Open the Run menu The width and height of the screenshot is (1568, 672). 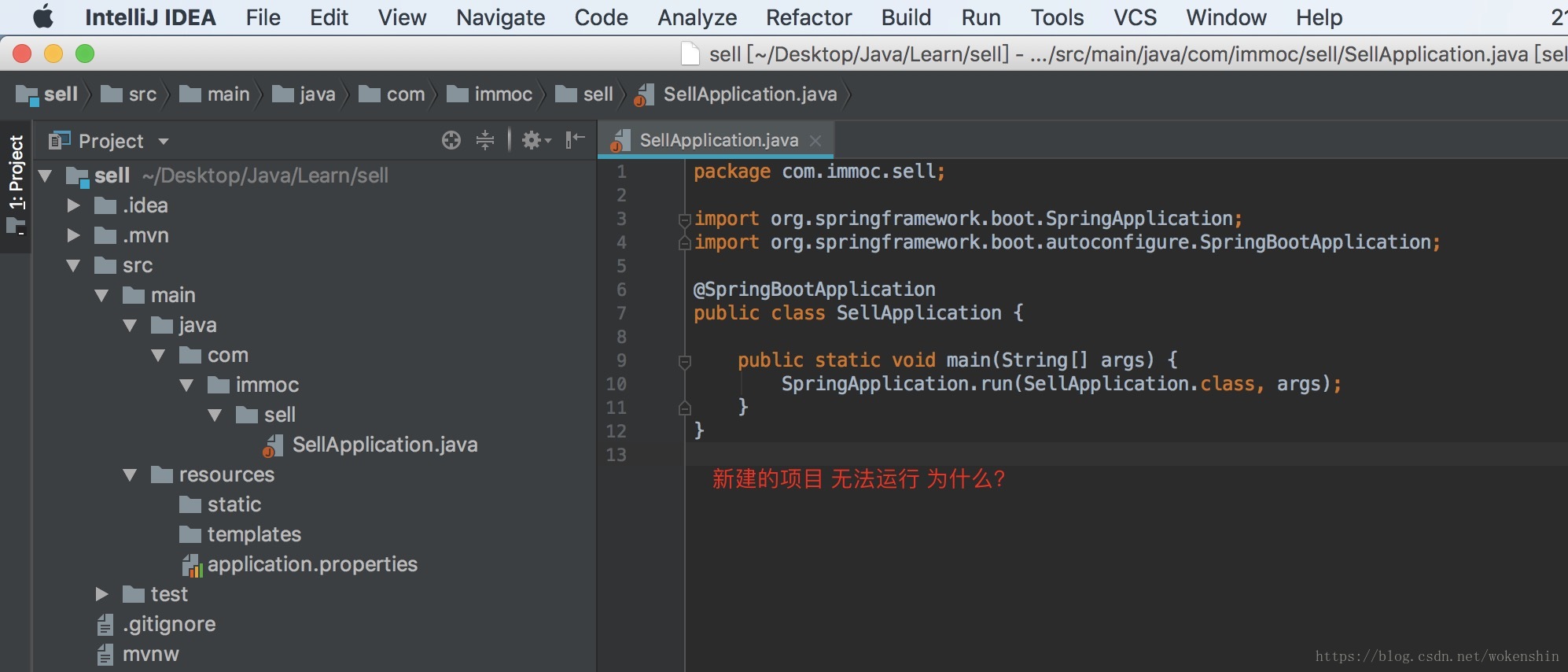pyautogui.click(x=981, y=17)
